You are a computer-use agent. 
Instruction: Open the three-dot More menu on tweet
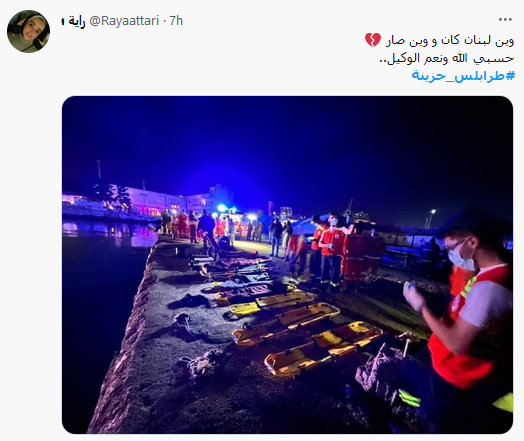coord(505,20)
